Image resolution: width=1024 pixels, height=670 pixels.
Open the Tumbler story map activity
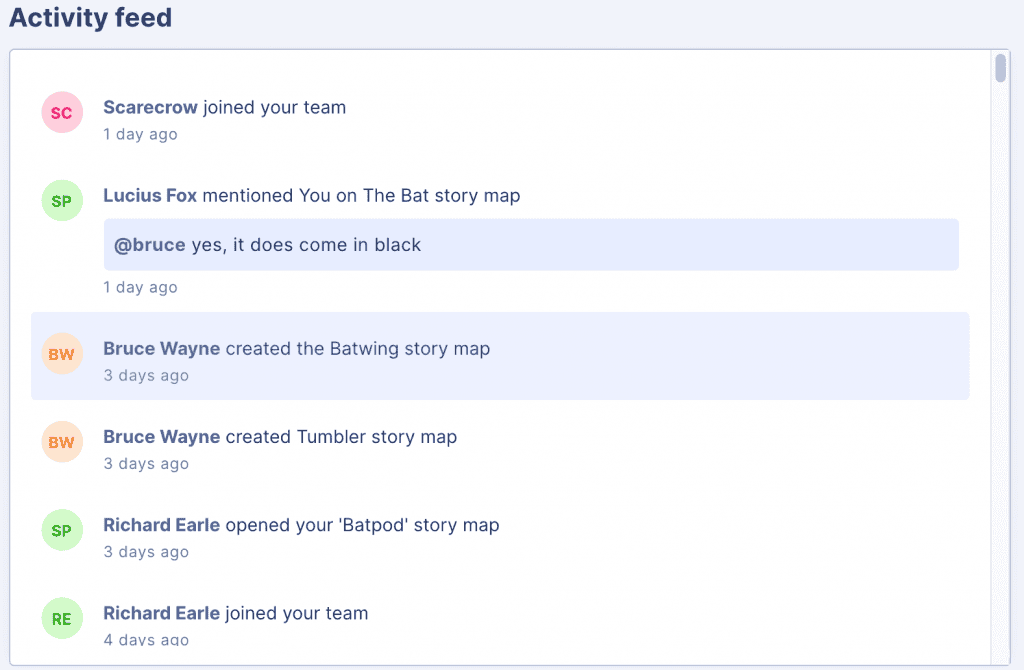pos(500,444)
